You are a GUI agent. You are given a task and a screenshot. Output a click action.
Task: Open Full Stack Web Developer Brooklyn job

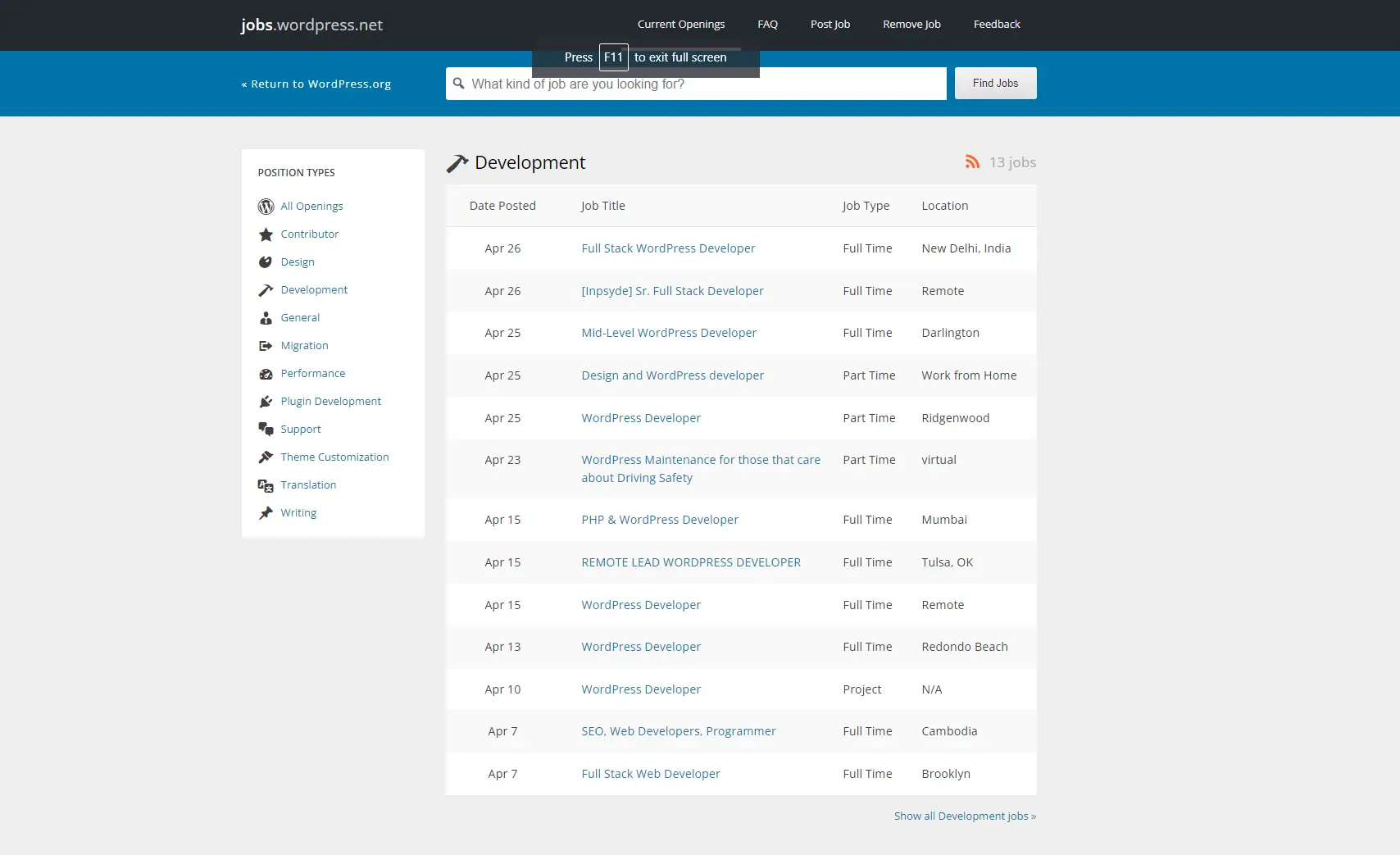[651, 774]
